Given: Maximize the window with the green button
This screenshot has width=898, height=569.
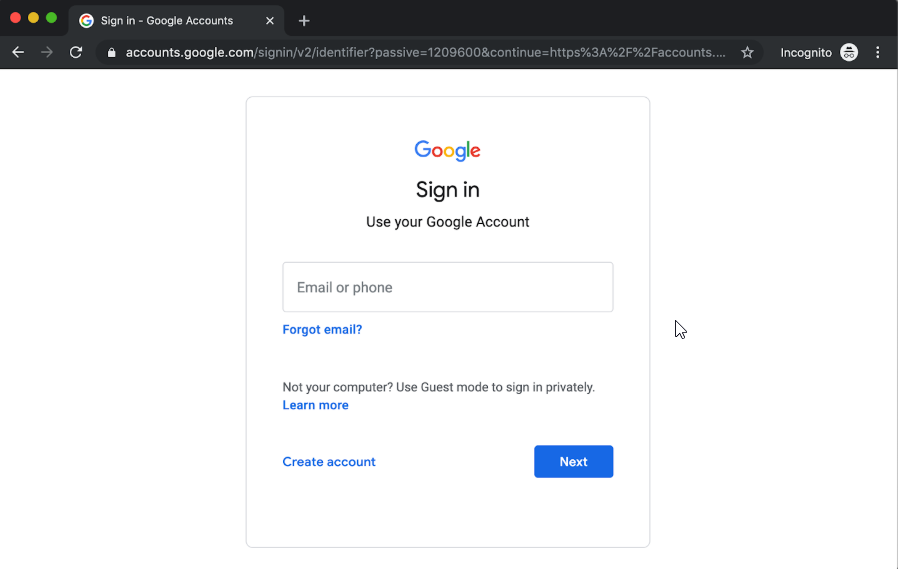Looking at the screenshot, I should tap(52, 18).
